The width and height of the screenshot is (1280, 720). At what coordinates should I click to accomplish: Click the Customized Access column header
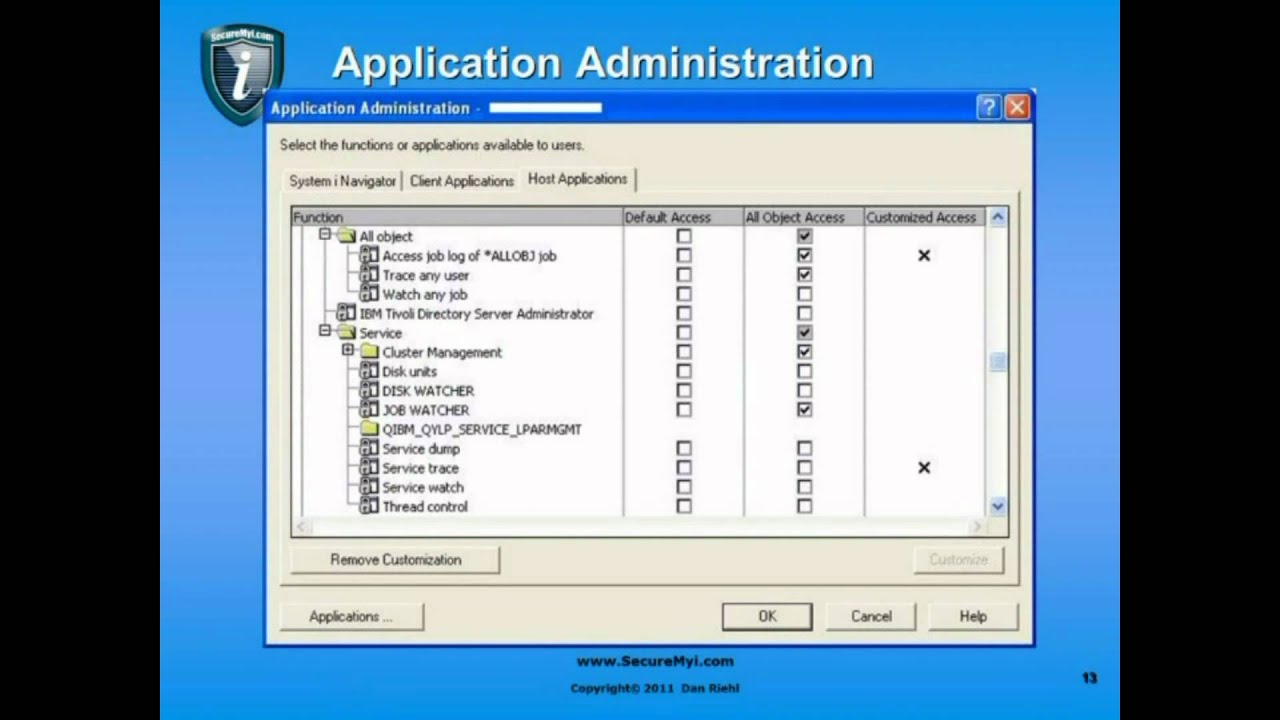click(925, 217)
